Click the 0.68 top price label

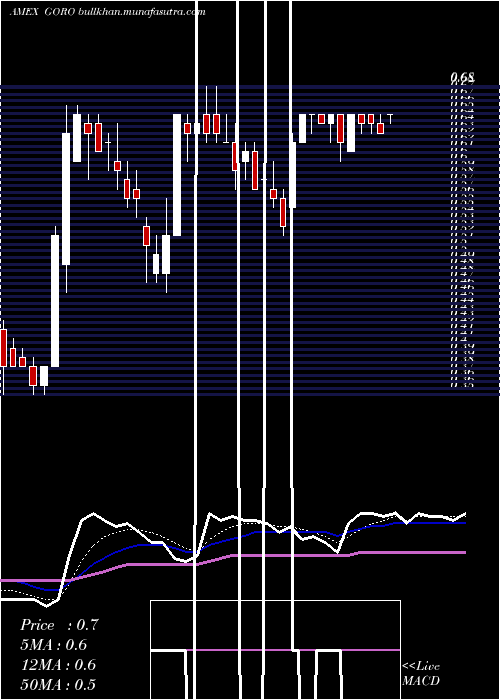coord(462,78)
